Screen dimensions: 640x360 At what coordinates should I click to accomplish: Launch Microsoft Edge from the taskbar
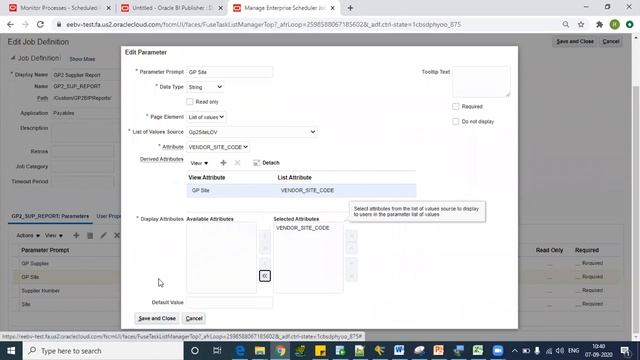240,351
